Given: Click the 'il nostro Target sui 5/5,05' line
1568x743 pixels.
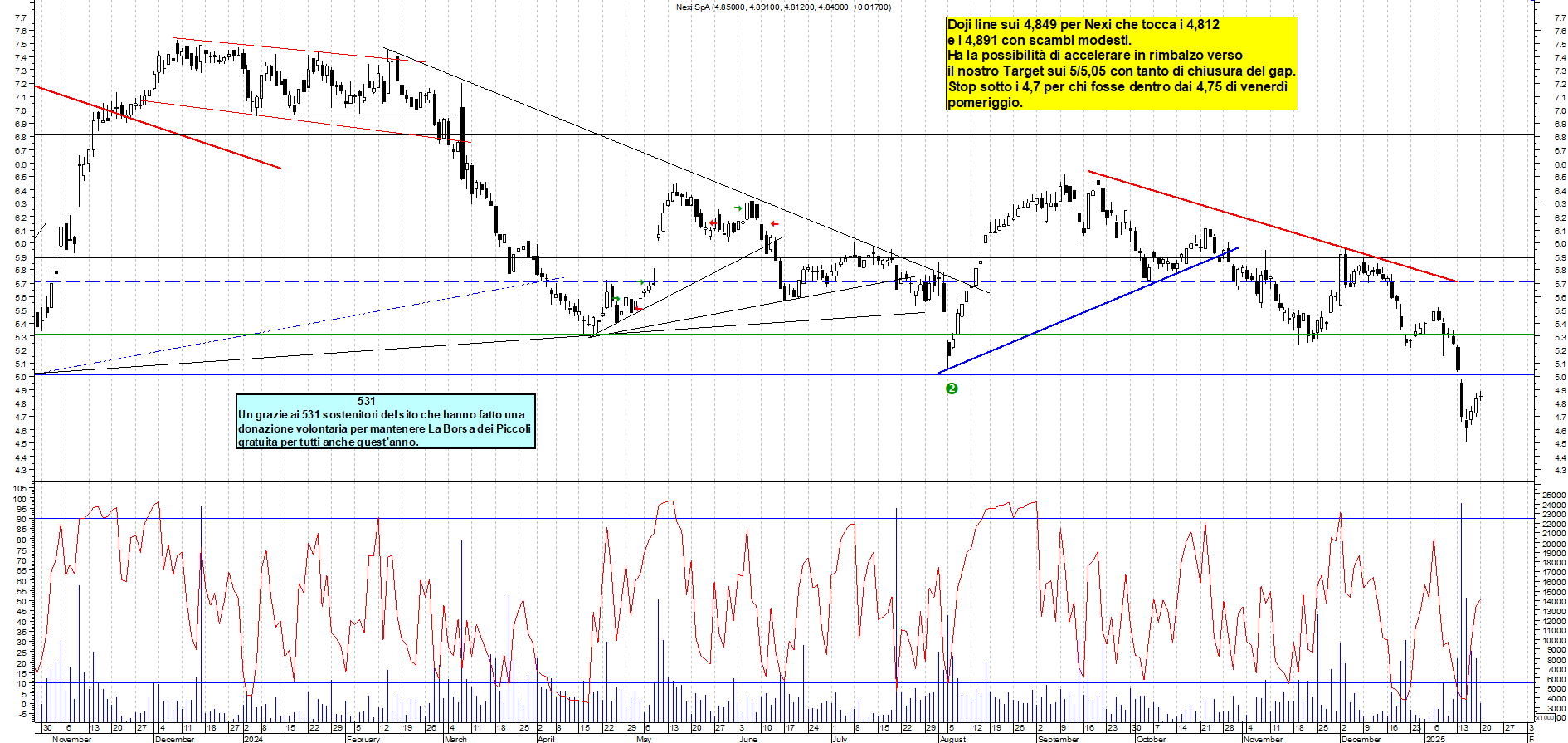Looking at the screenshot, I should [1122, 71].
